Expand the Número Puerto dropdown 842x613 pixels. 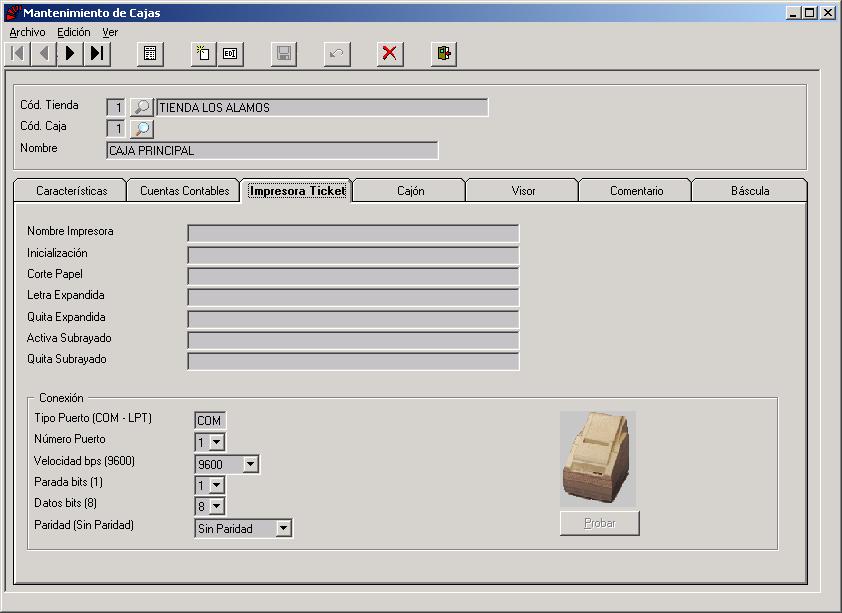pos(216,442)
